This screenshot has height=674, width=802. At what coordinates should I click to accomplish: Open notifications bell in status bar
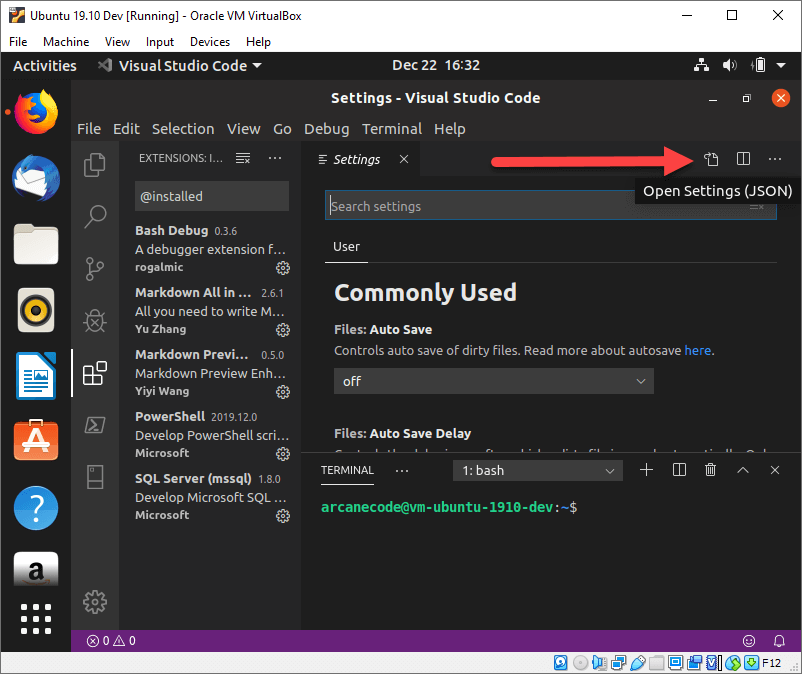779,641
